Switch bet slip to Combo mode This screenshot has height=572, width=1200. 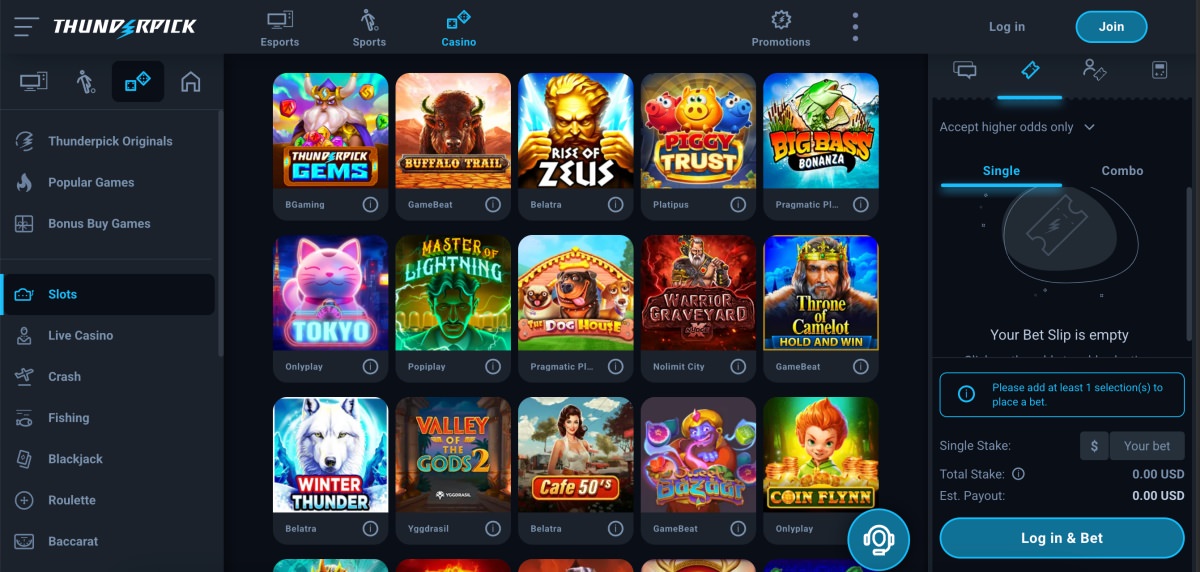[1122, 171]
